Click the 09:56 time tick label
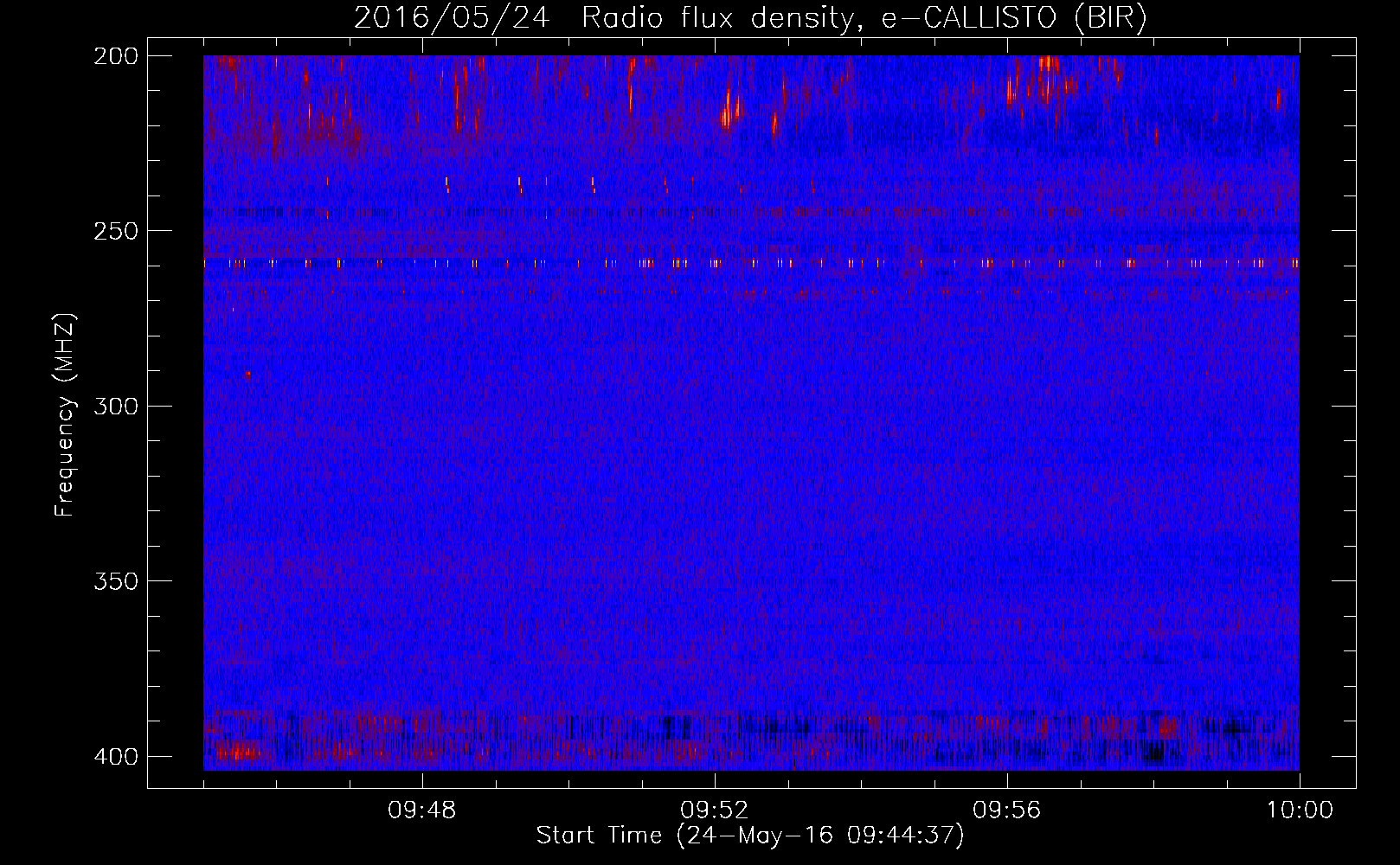Viewport: 1400px width, 865px height. (1007, 811)
